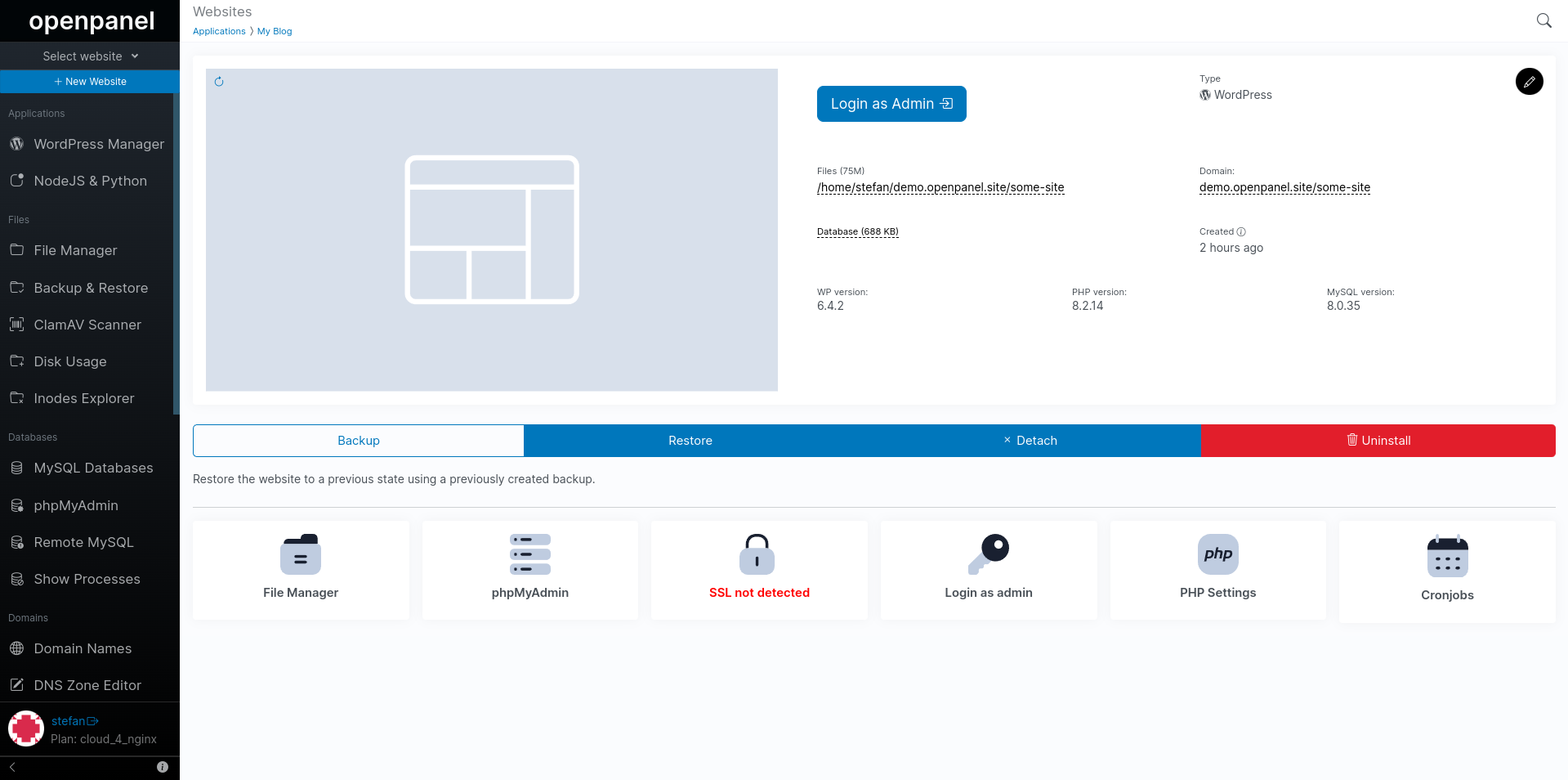Click the website preview placeholder thumbnail
The image size is (1568, 780).
point(492,230)
